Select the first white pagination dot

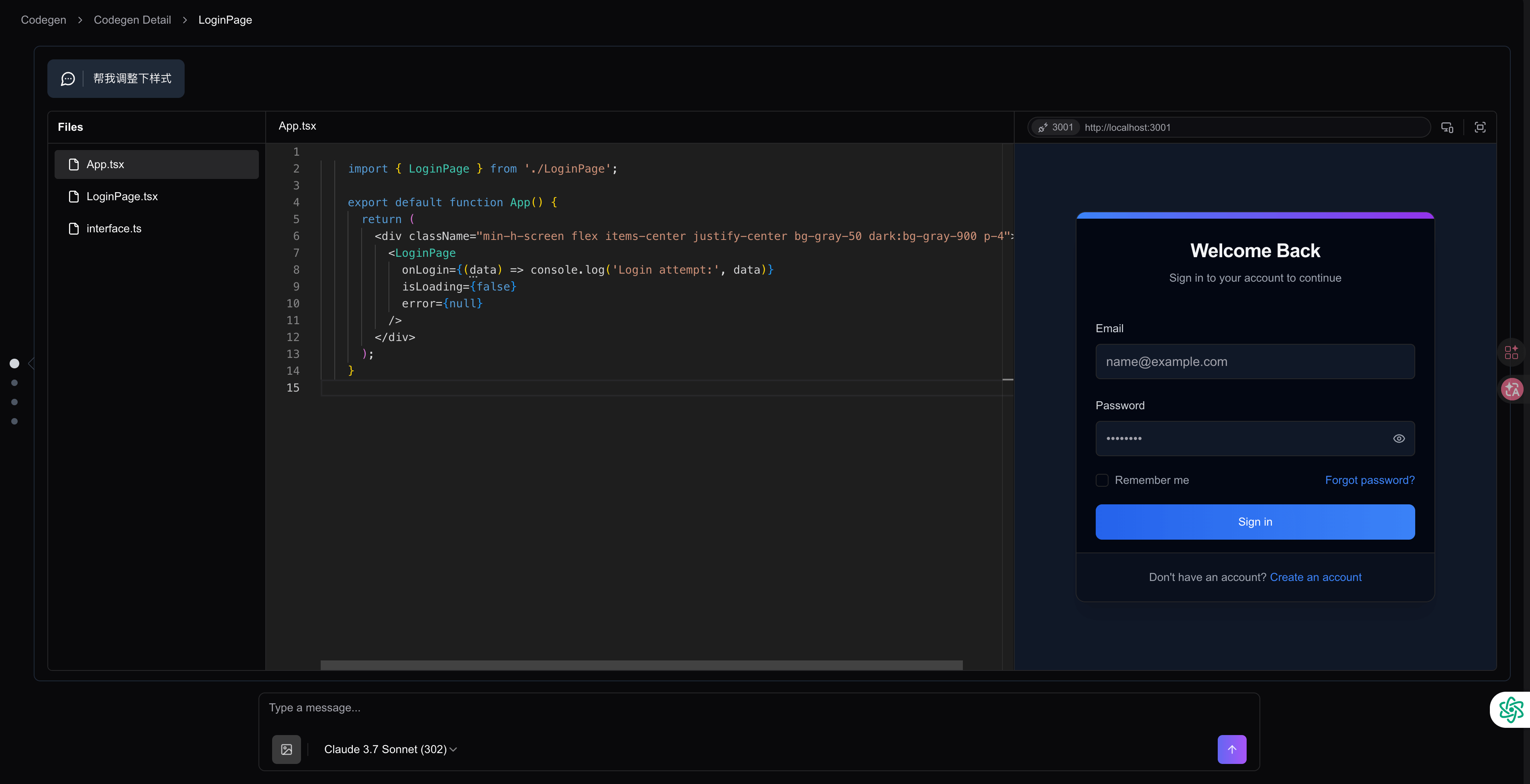click(x=14, y=364)
